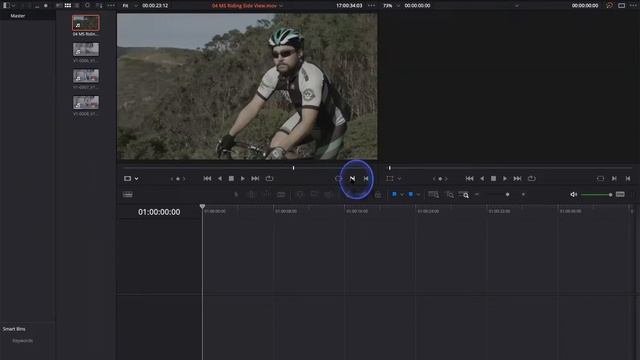The image size is (640, 360).
Task: Click Detail Zoom icon
Action: [449, 195]
